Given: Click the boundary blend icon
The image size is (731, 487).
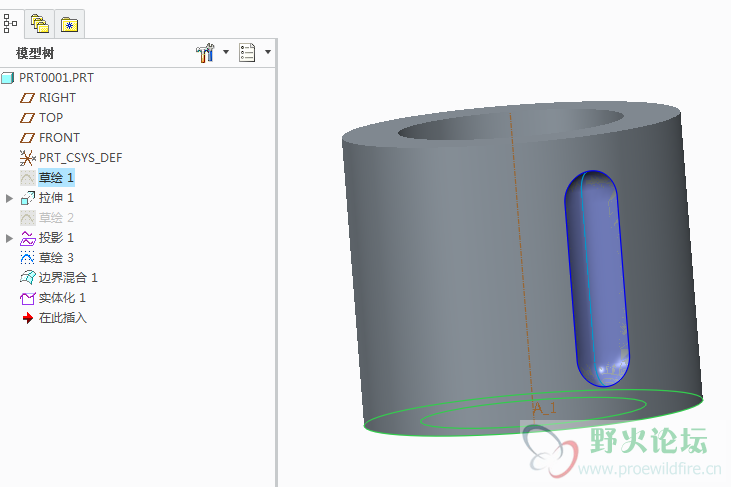Looking at the screenshot, I should pos(28,278).
